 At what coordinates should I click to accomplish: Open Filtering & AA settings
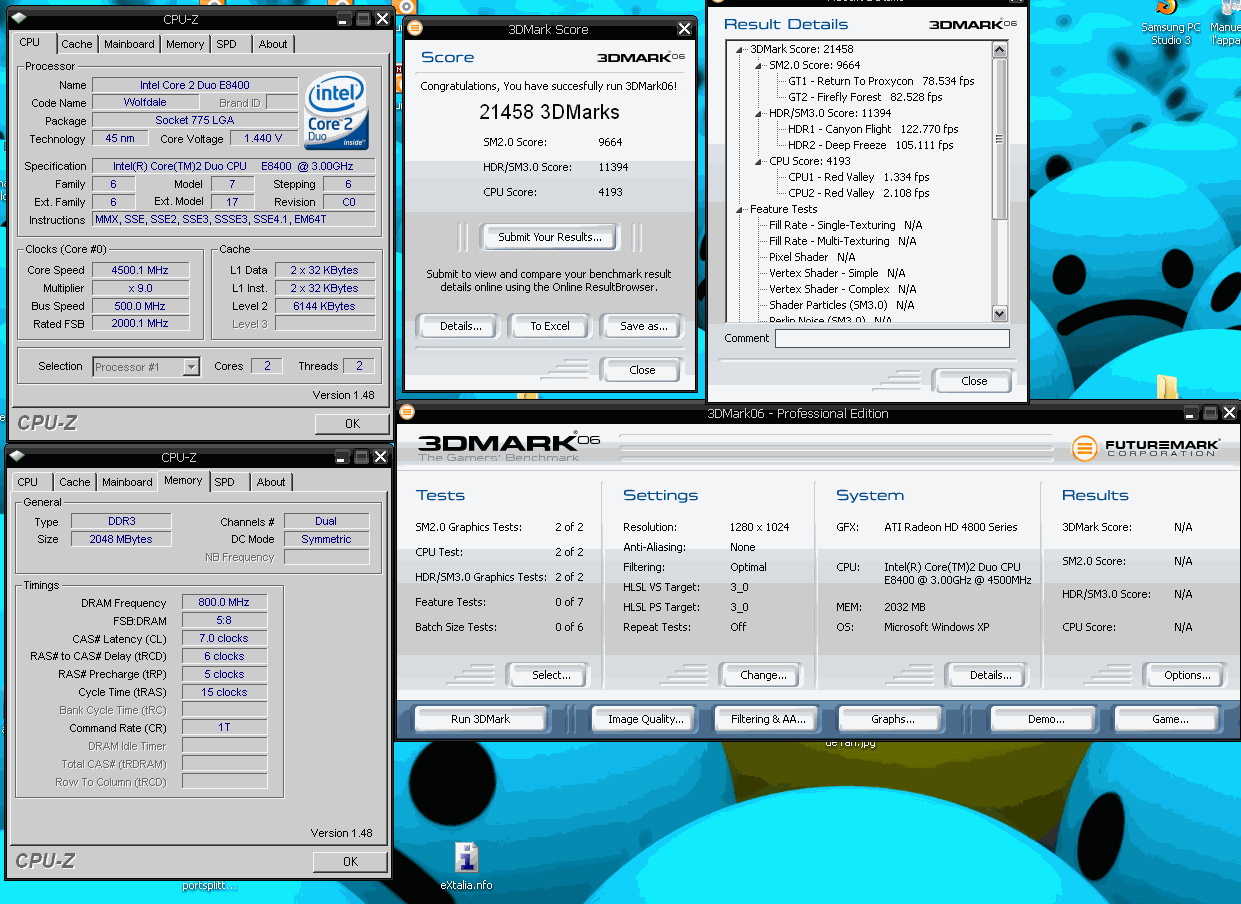(768, 719)
